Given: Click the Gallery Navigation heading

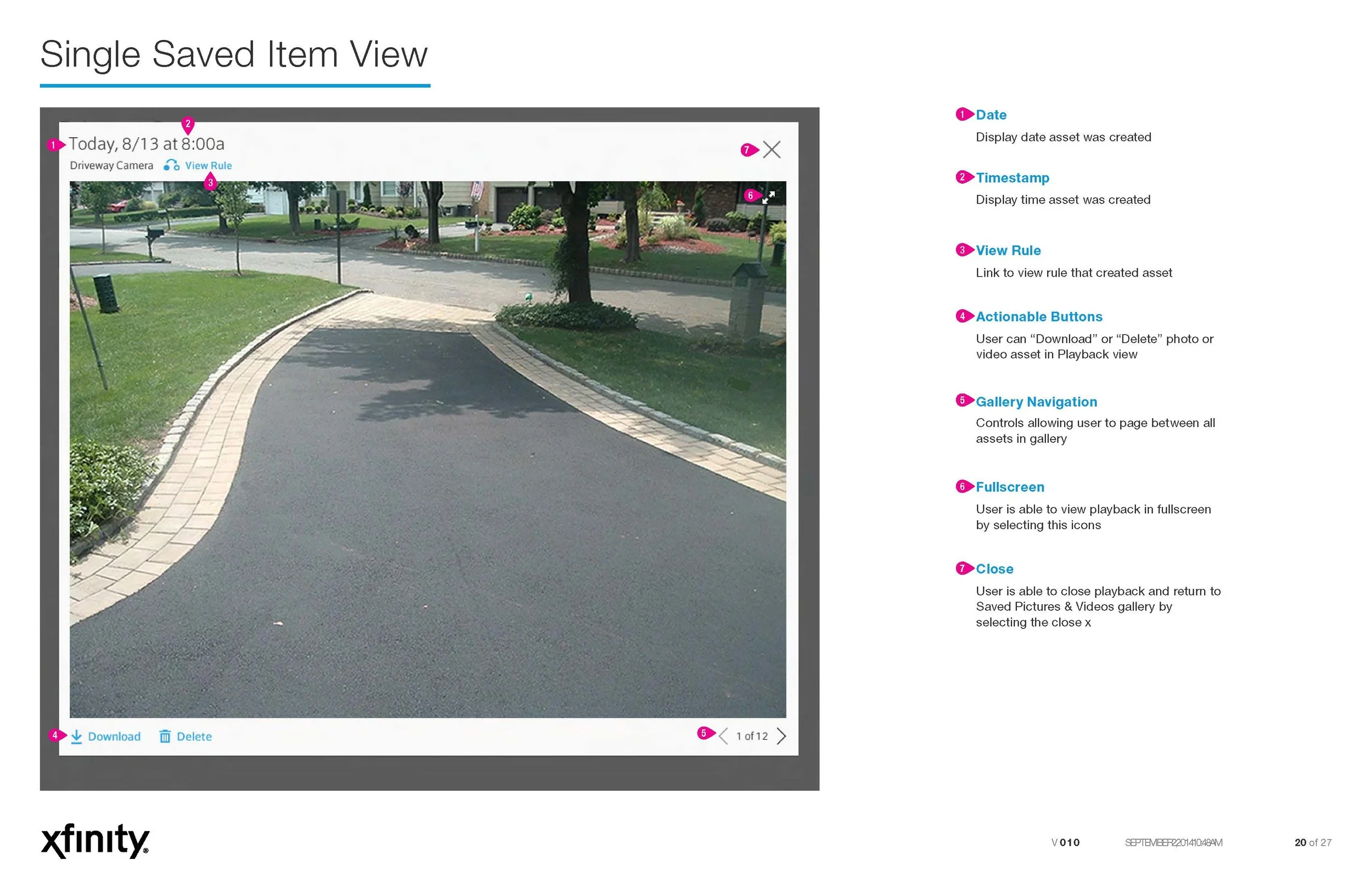Looking at the screenshot, I should pyautogui.click(x=1036, y=401).
